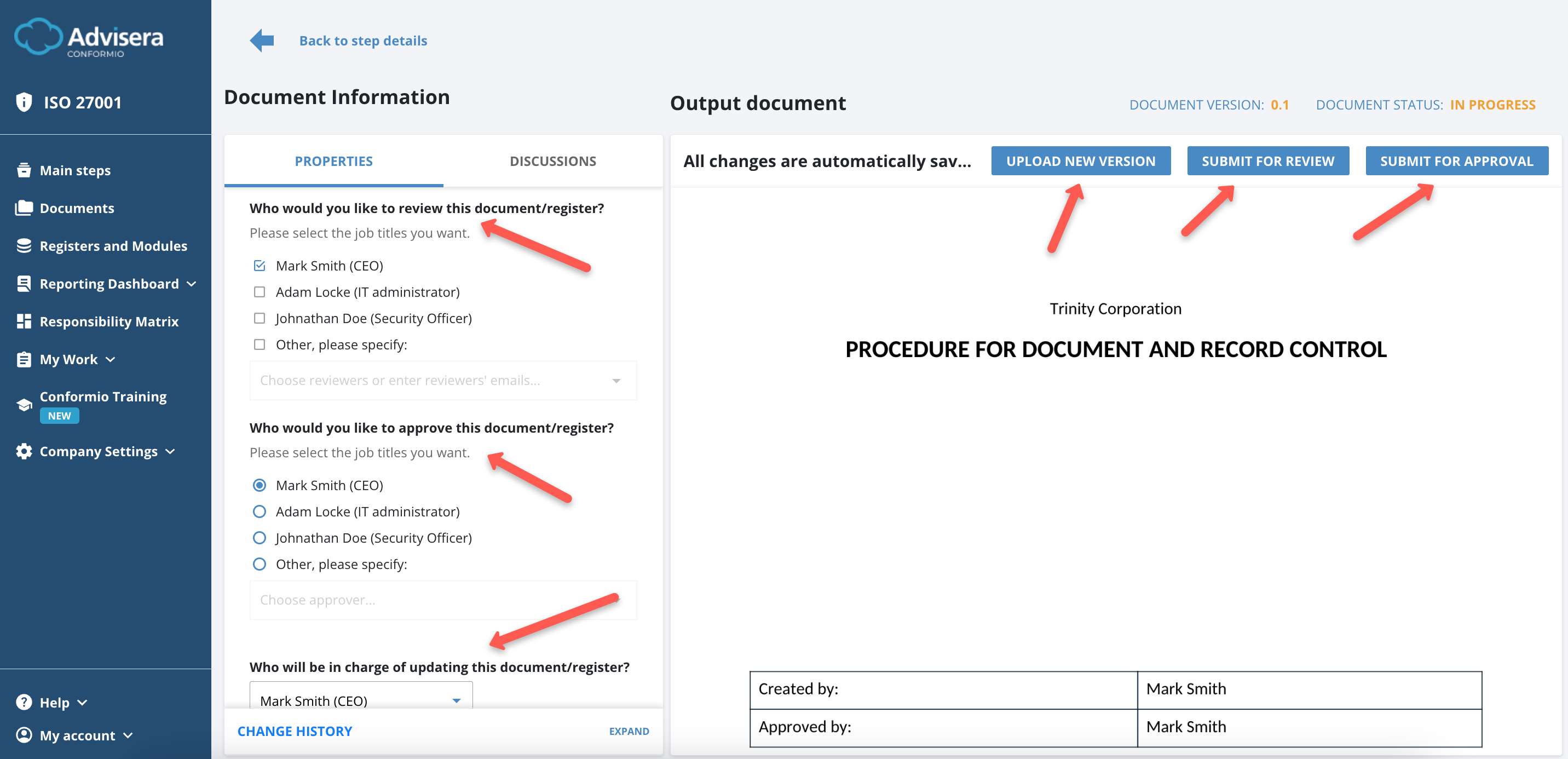This screenshot has height=759, width=1568.
Task: Select the Main steps icon
Action: 24,170
